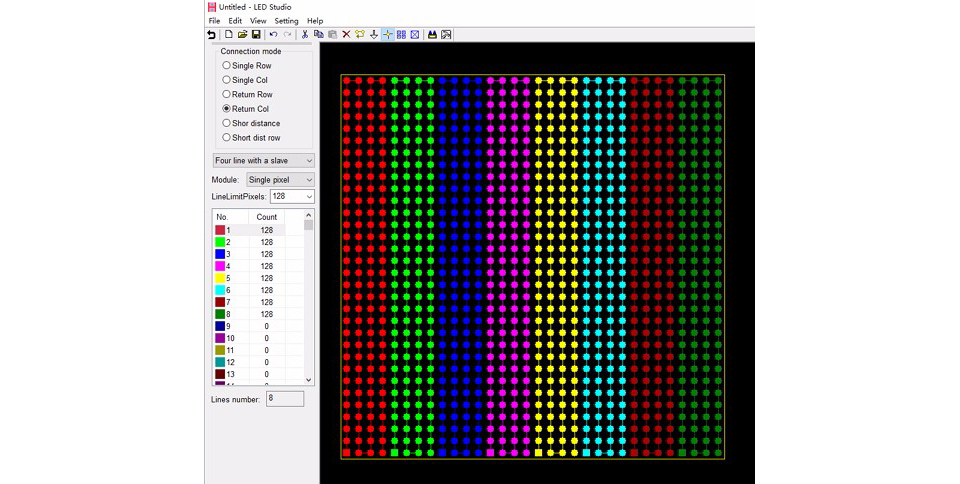This screenshot has height=484, width=960.
Task: Save using the floppy disk icon
Action: (x=256, y=35)
